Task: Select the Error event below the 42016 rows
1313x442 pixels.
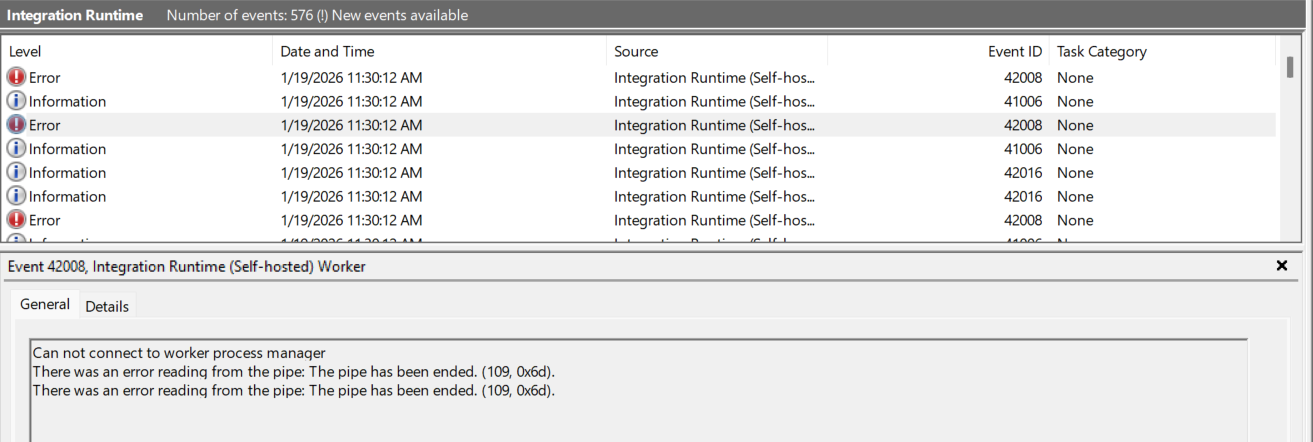Action: pyautogui.click(x=639, y=220)
